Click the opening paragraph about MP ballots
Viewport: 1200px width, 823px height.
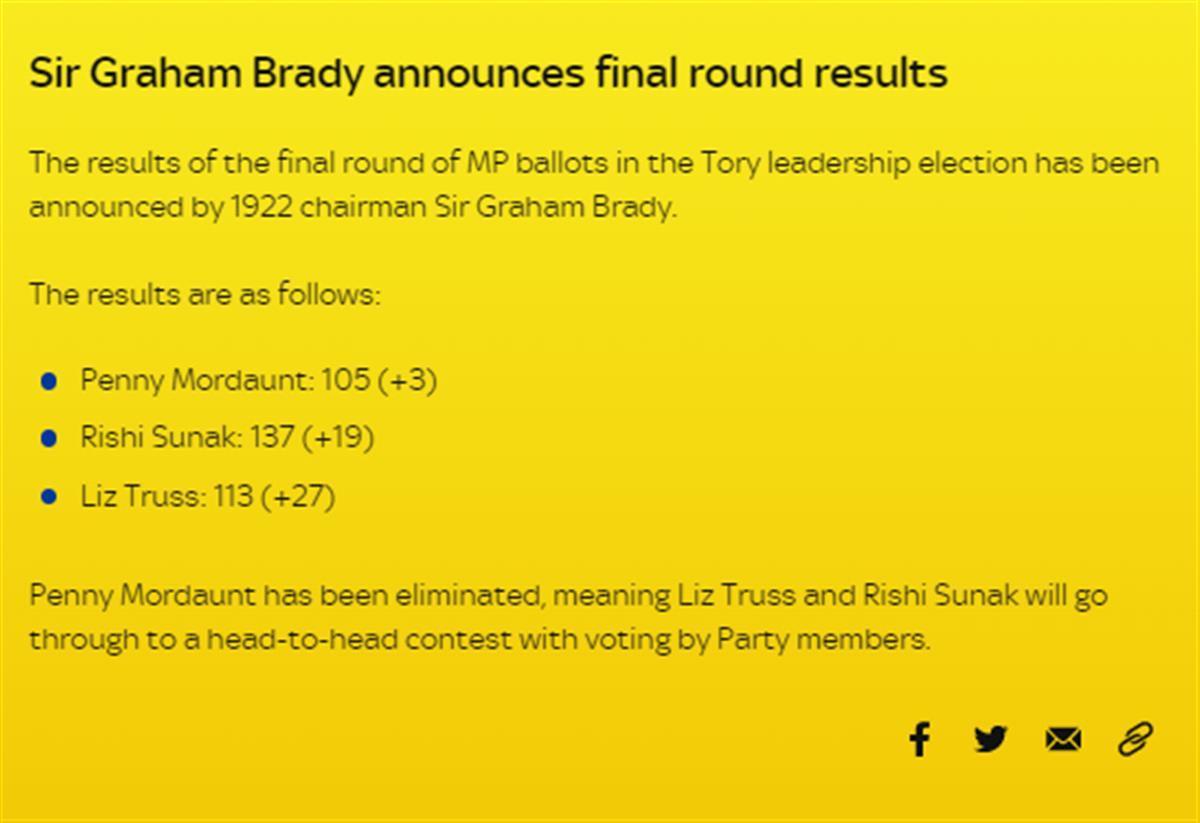594,185
